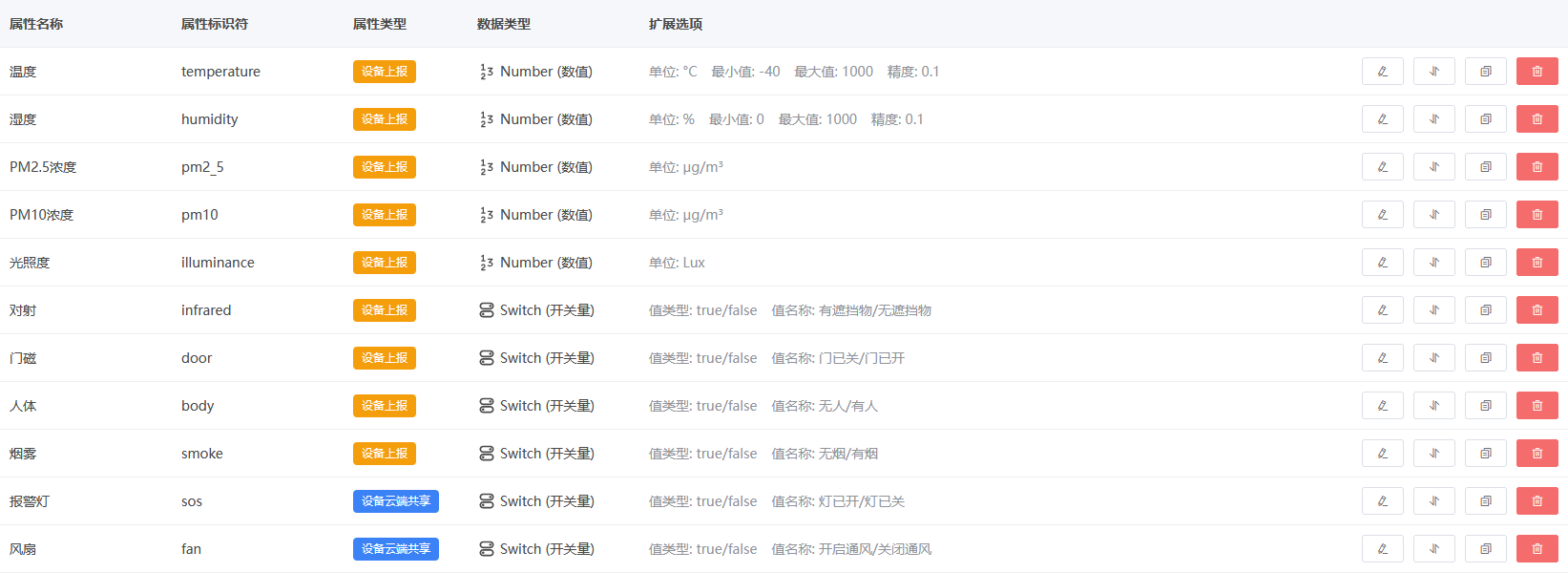Click the sort arrows for pm10 row

[1433, 215]
